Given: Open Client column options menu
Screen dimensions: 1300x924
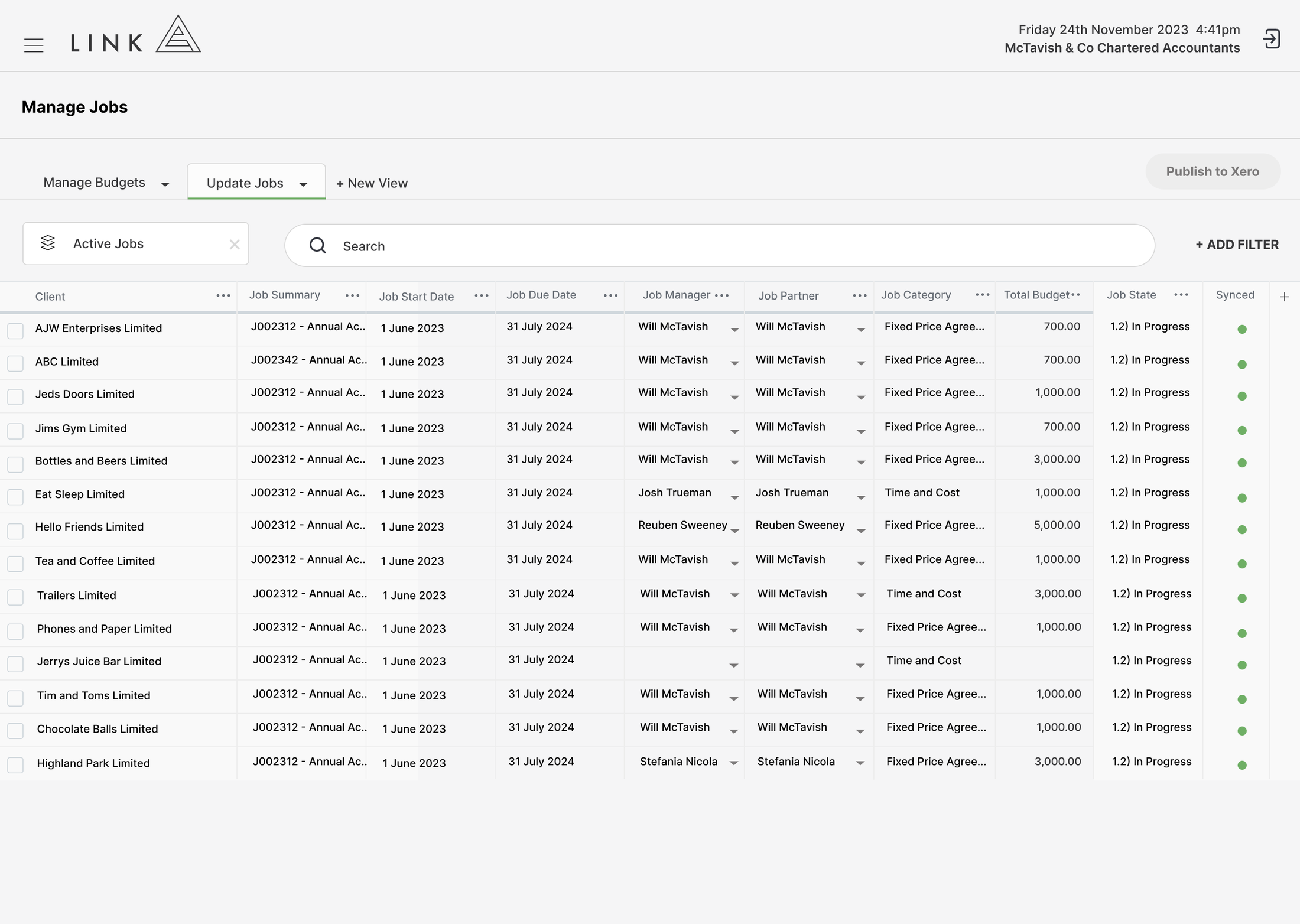Looking at the screenshot, I should (223, 295).
